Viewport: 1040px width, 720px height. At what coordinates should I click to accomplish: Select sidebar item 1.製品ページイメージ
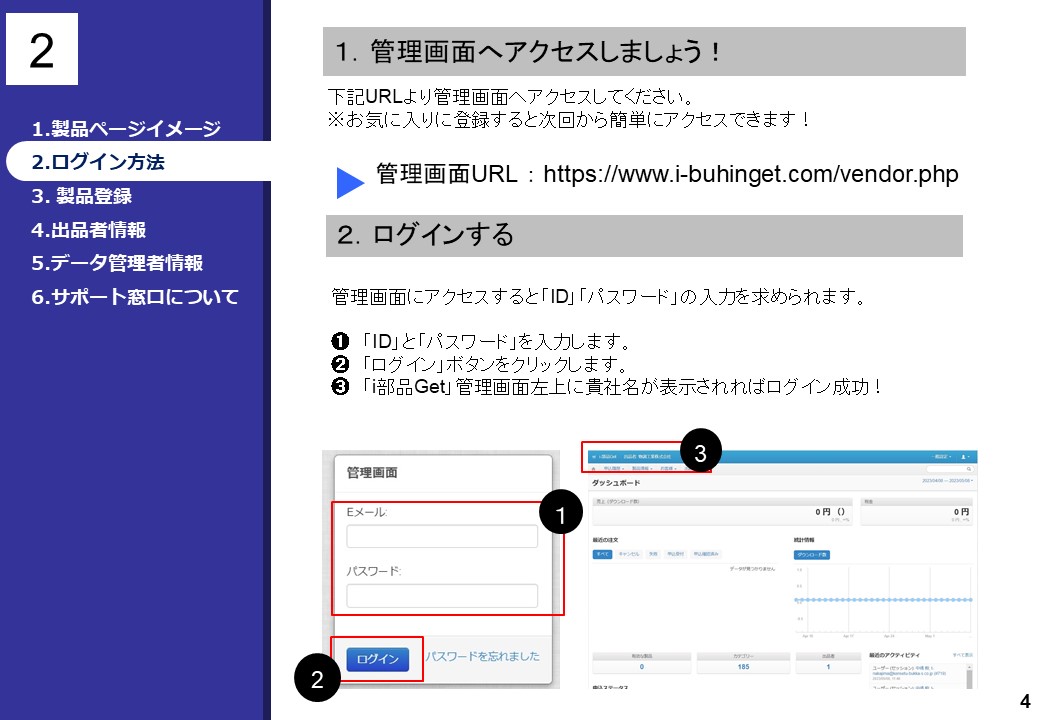point(126,129)
